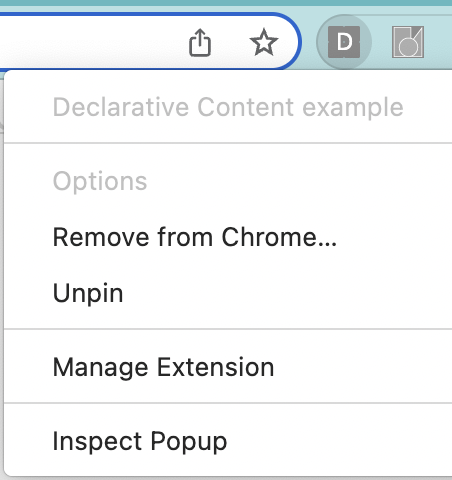Star the current tab as a bookmark

264,42
